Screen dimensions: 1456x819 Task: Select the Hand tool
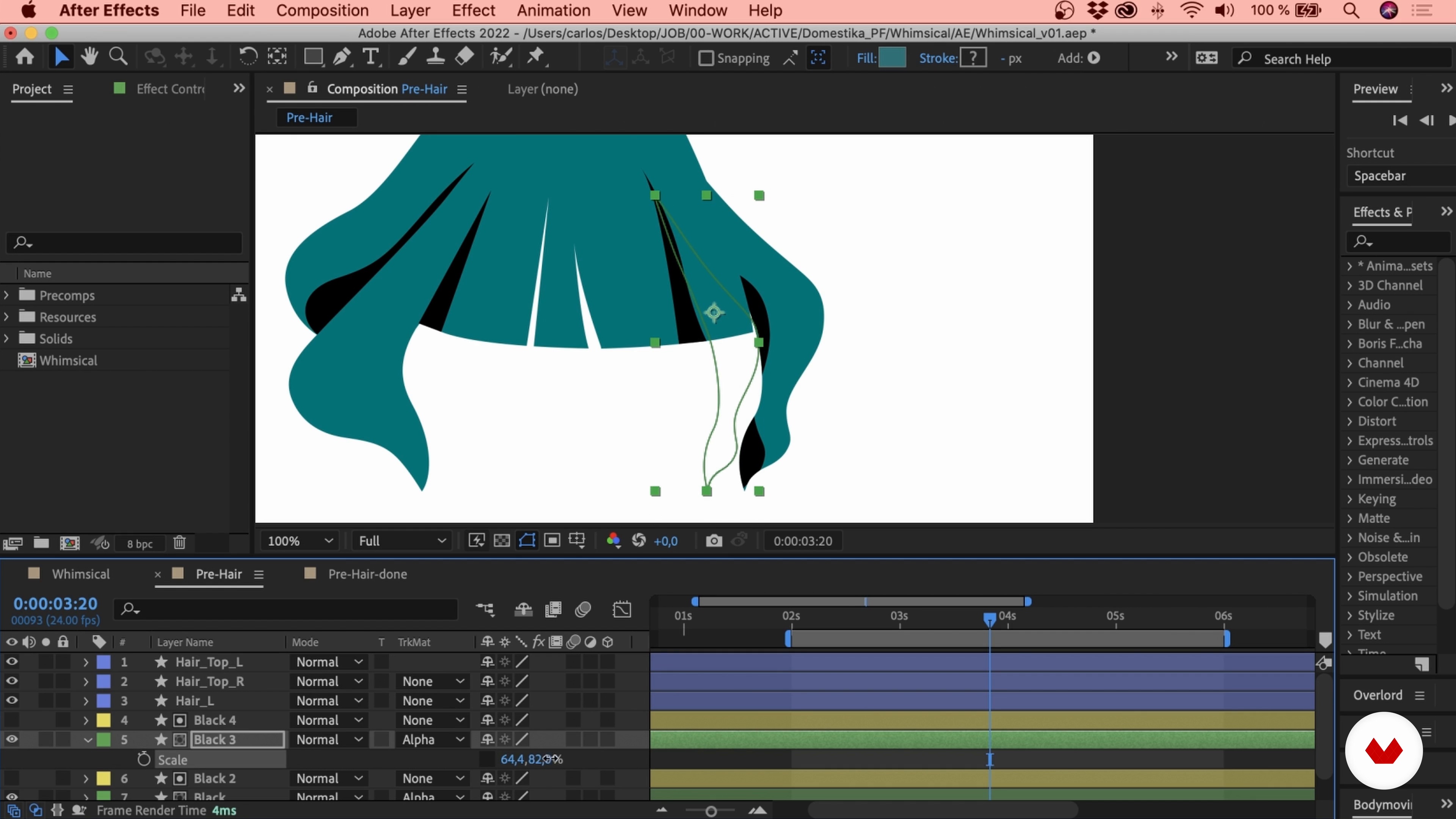click(89, 57)
